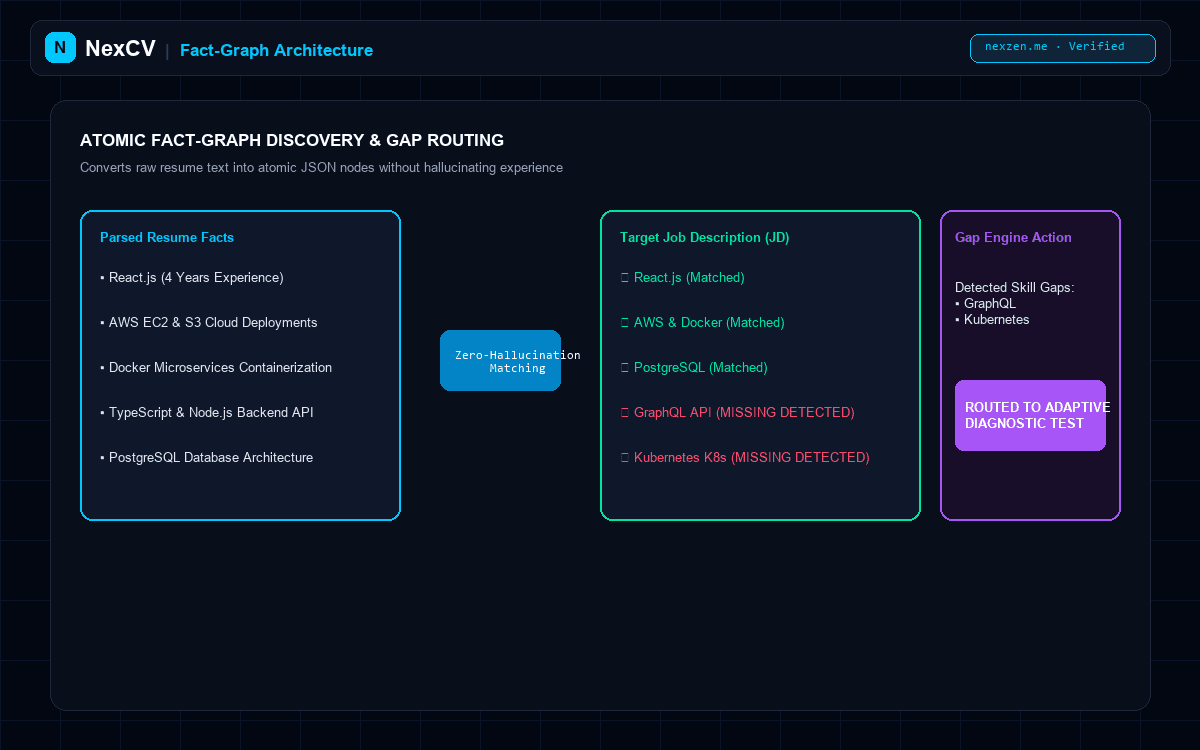This screenshot has width=1200, height=750.
Task: Click the Gap Engine Action header
Action: pyautogui.click(x=1013, y=237)
